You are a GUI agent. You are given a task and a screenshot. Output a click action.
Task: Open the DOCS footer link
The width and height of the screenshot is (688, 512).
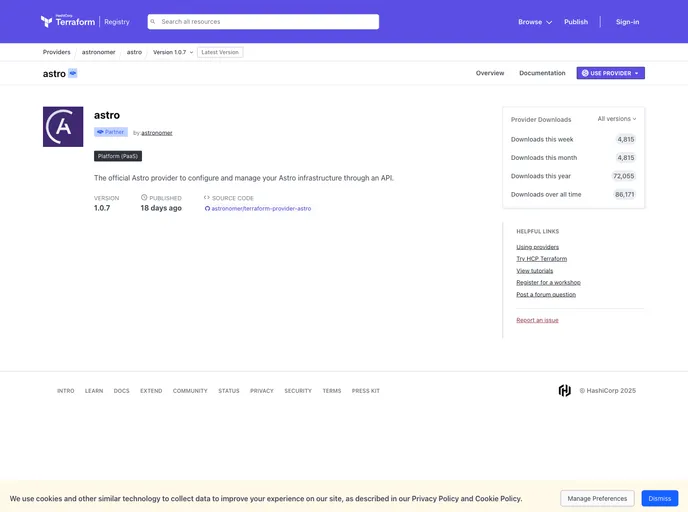point(122,391)
